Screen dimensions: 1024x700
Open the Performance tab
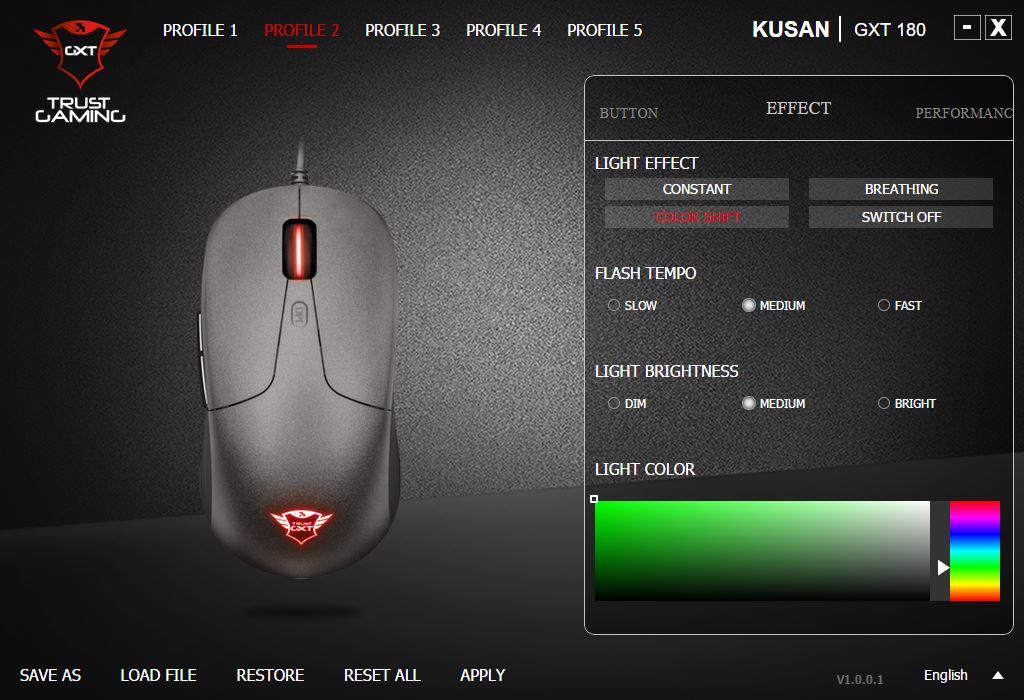[964, 113]
